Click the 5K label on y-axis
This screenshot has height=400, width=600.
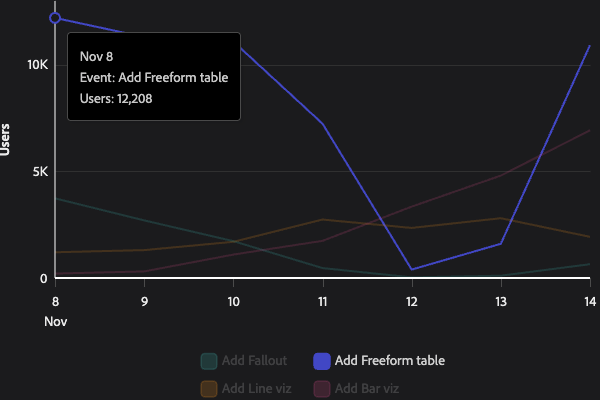pos(40,172)
